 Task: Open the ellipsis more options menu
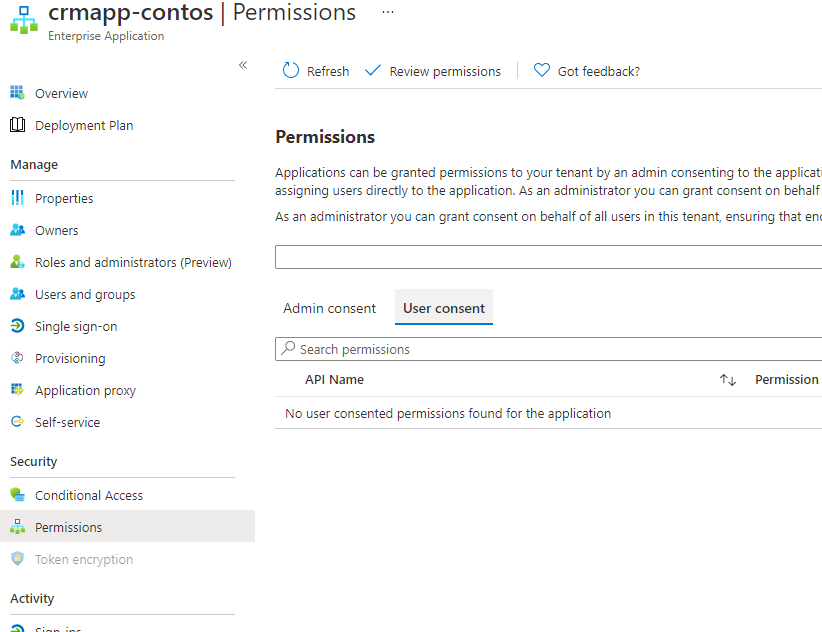coord(388,12)
